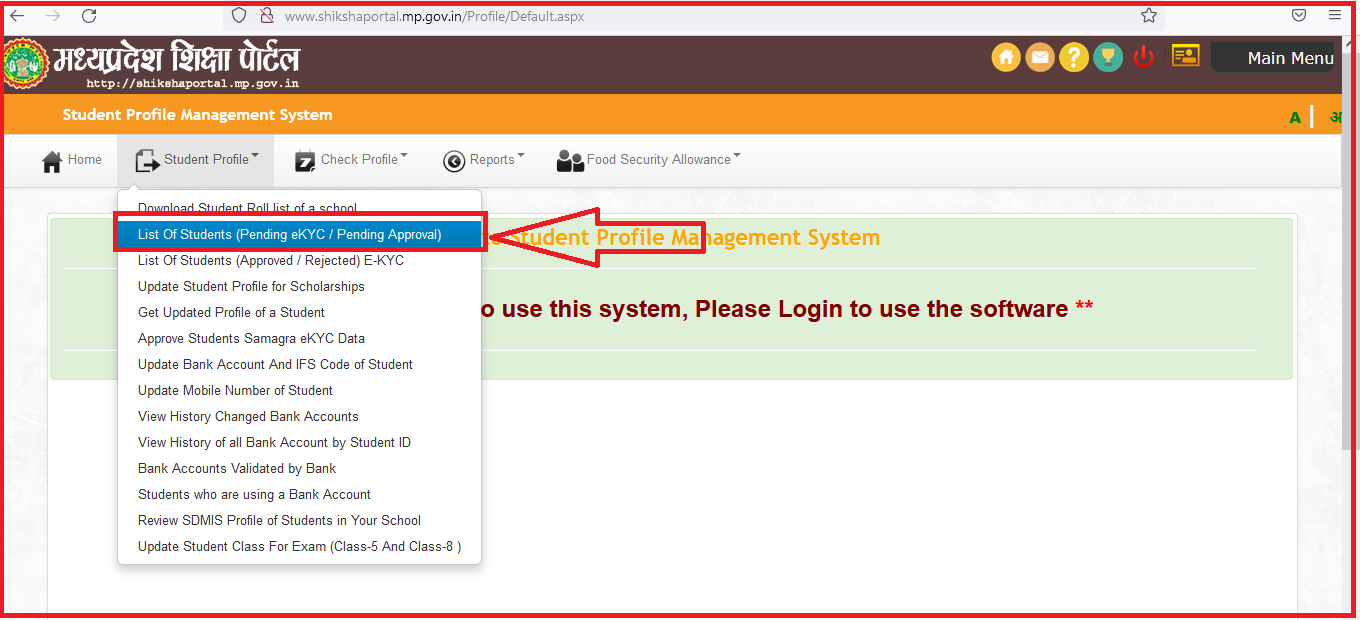Go to Home in navigation bar

tap(71, 160)
